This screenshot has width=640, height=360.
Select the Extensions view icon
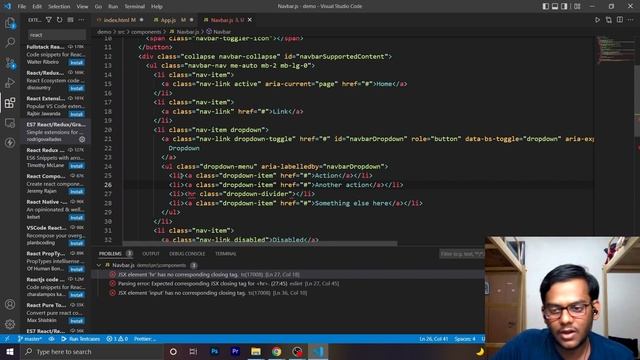click(10, 103)
